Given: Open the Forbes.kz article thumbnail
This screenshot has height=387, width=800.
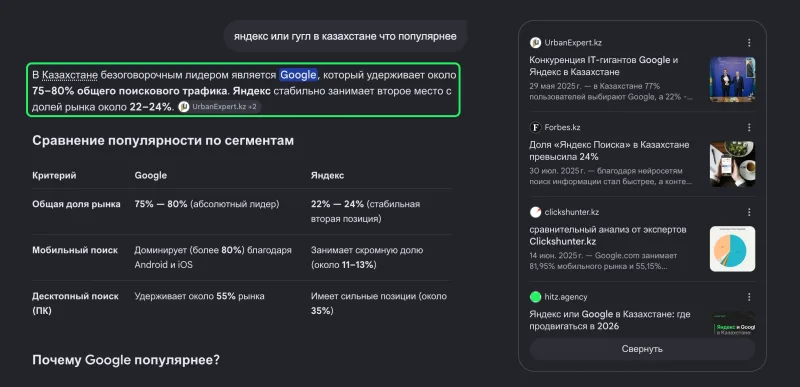Looking at the screenshot, I should click(732, 164).
